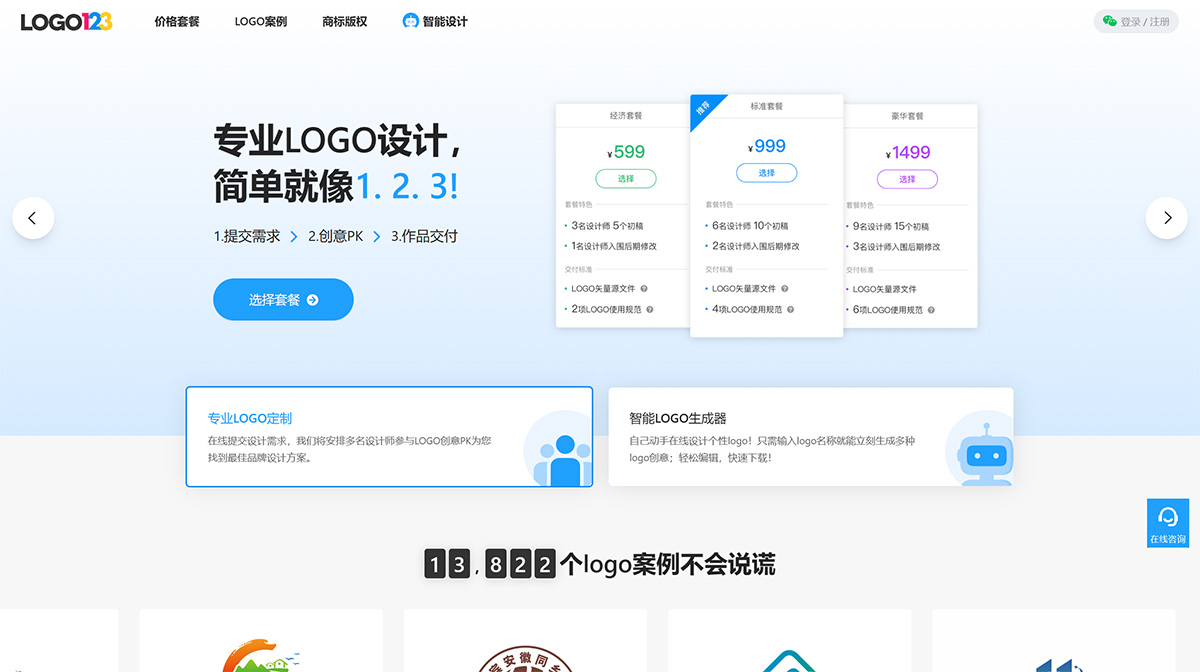Click the help icon beside 2项LOGO使用规范

[x=650, y=308]
